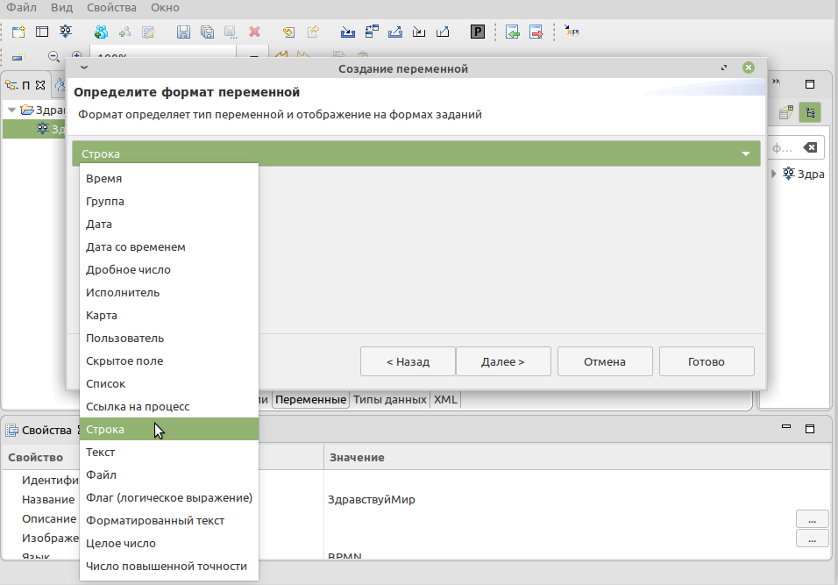Open the Файл menu
838x585 pixels.
pos(21,7)
